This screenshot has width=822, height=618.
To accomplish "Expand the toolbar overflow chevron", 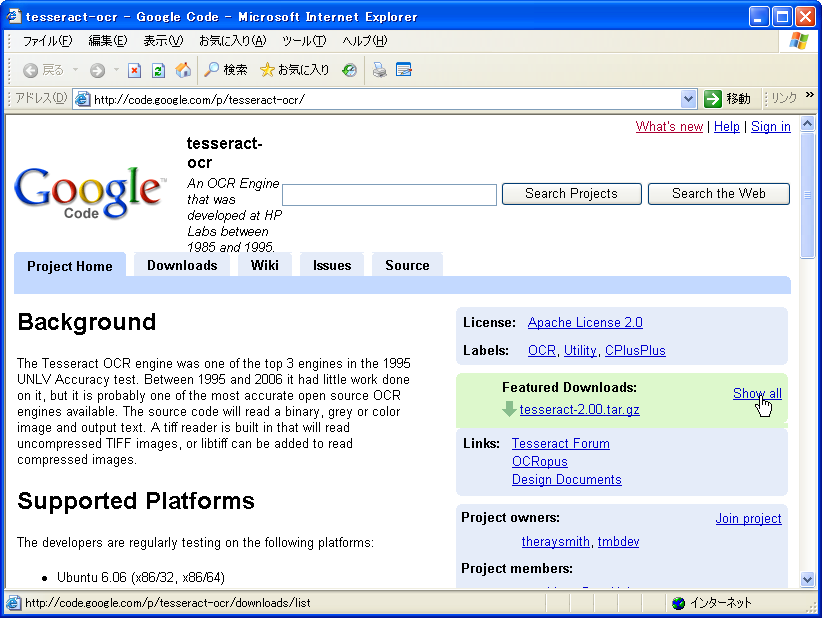I will pos(810,94).
